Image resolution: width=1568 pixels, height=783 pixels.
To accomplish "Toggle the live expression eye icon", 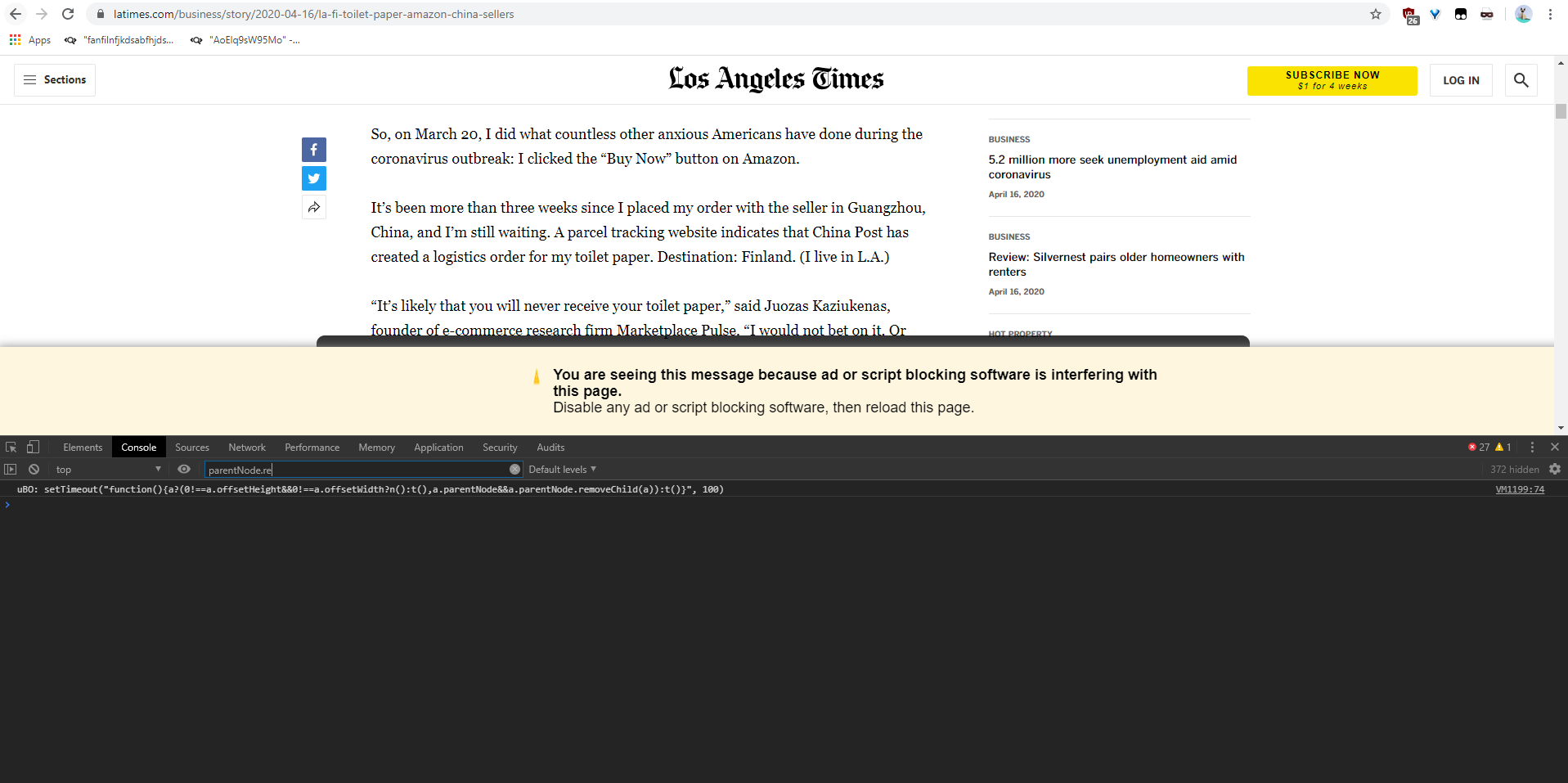I will pyautogui.click(x=183, y=469).
